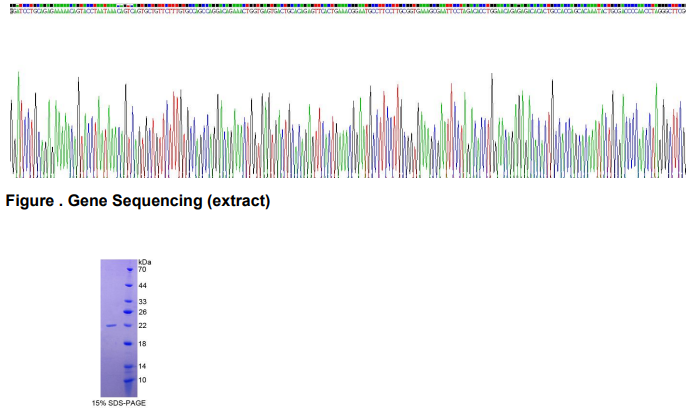Click the "15% SDS-PAGE" label under gel
Viewport: 691px width, 408px height.
tap(119, 403)
